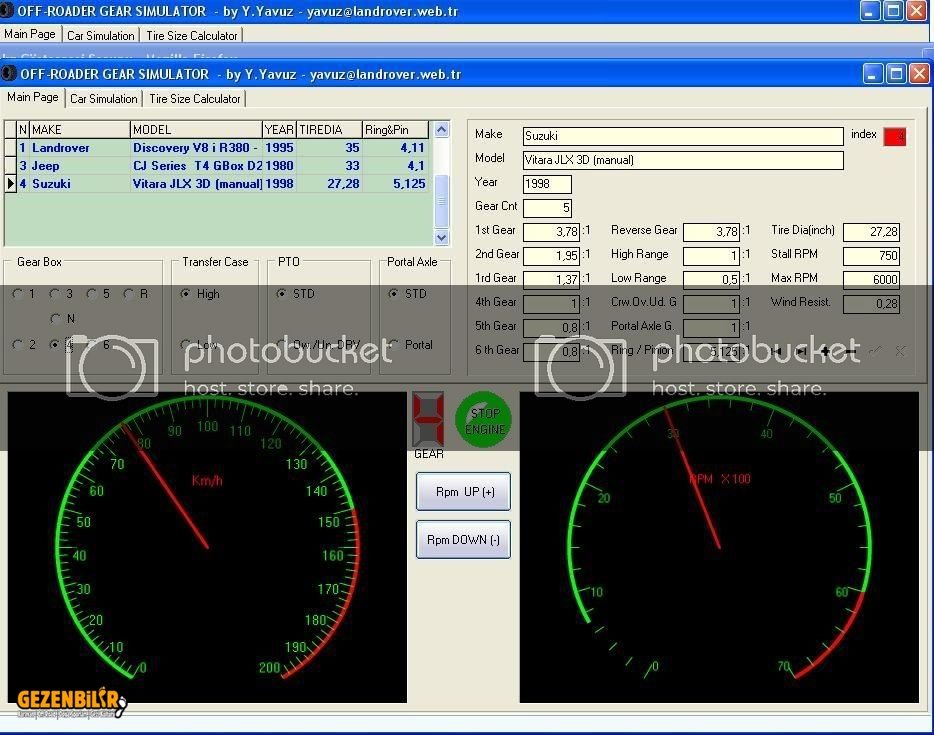Screen dimensions: 934x735
Task: Click the Rpm DOWN (-) button
Action: coord(463,540)
